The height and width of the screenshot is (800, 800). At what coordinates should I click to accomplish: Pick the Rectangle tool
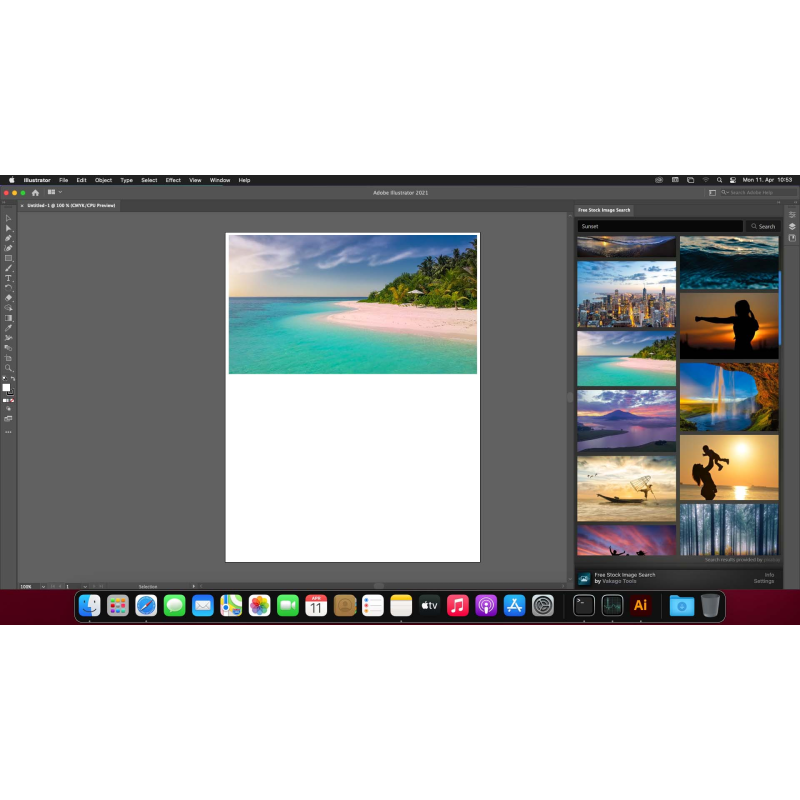pyautogui.click(x=8, y=258)
